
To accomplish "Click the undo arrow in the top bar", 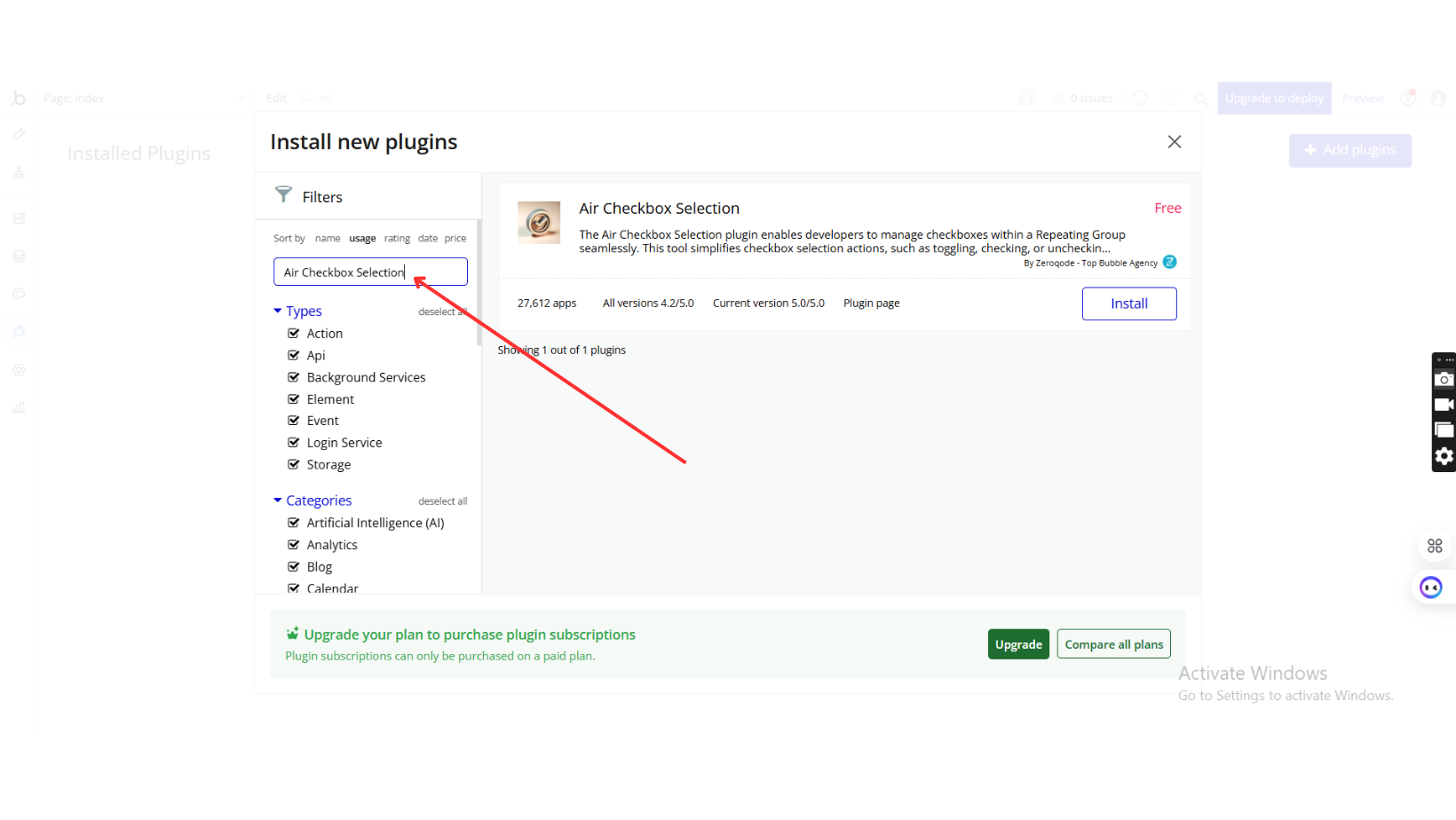I will point(1140,99).
